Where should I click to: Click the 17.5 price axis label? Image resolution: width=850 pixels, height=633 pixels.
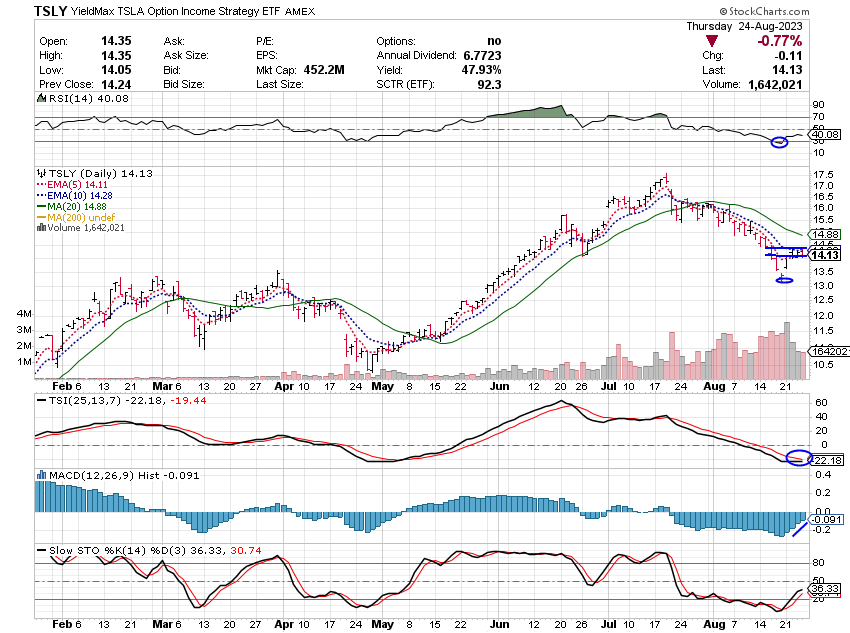(823, 175)
